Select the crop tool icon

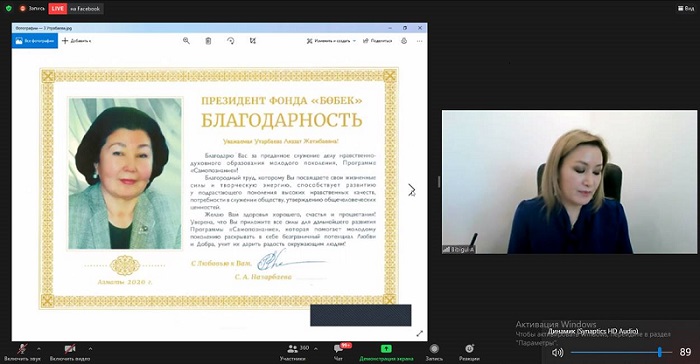253,41
